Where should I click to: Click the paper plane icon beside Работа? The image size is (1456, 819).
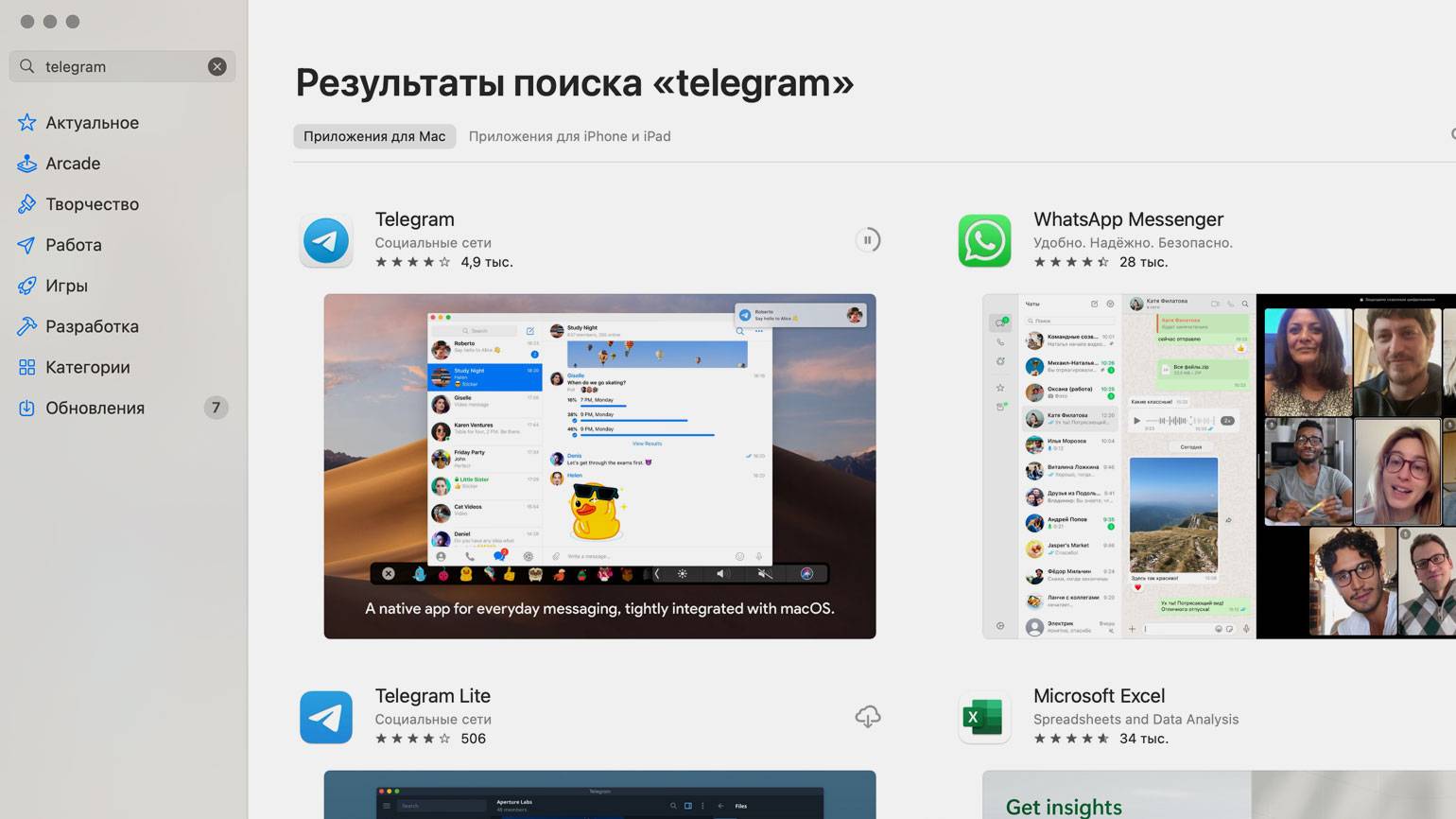[x=27, y=245]
